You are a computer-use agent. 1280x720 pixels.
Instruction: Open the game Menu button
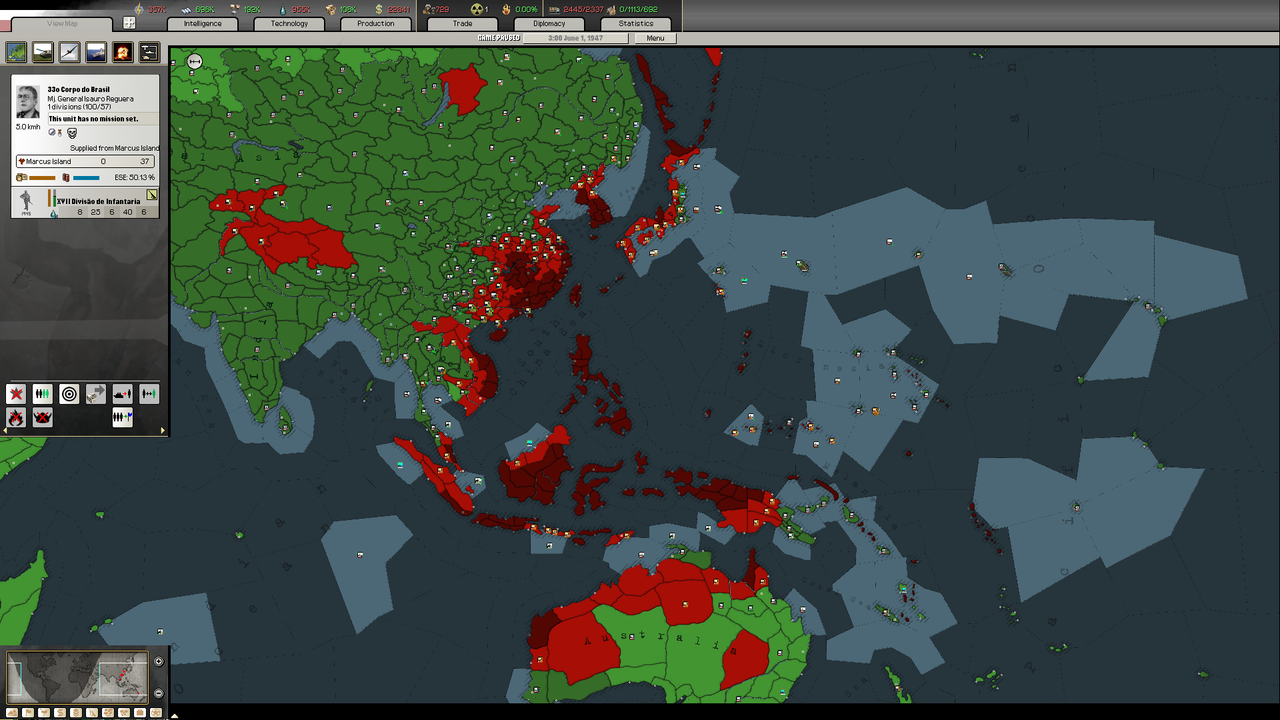tap(655, 38)
